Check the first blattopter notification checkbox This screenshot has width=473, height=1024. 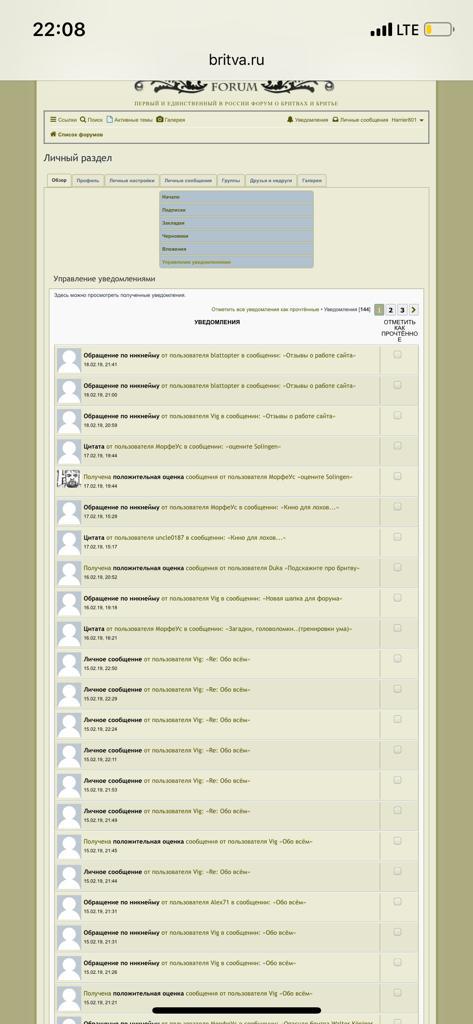397,355
